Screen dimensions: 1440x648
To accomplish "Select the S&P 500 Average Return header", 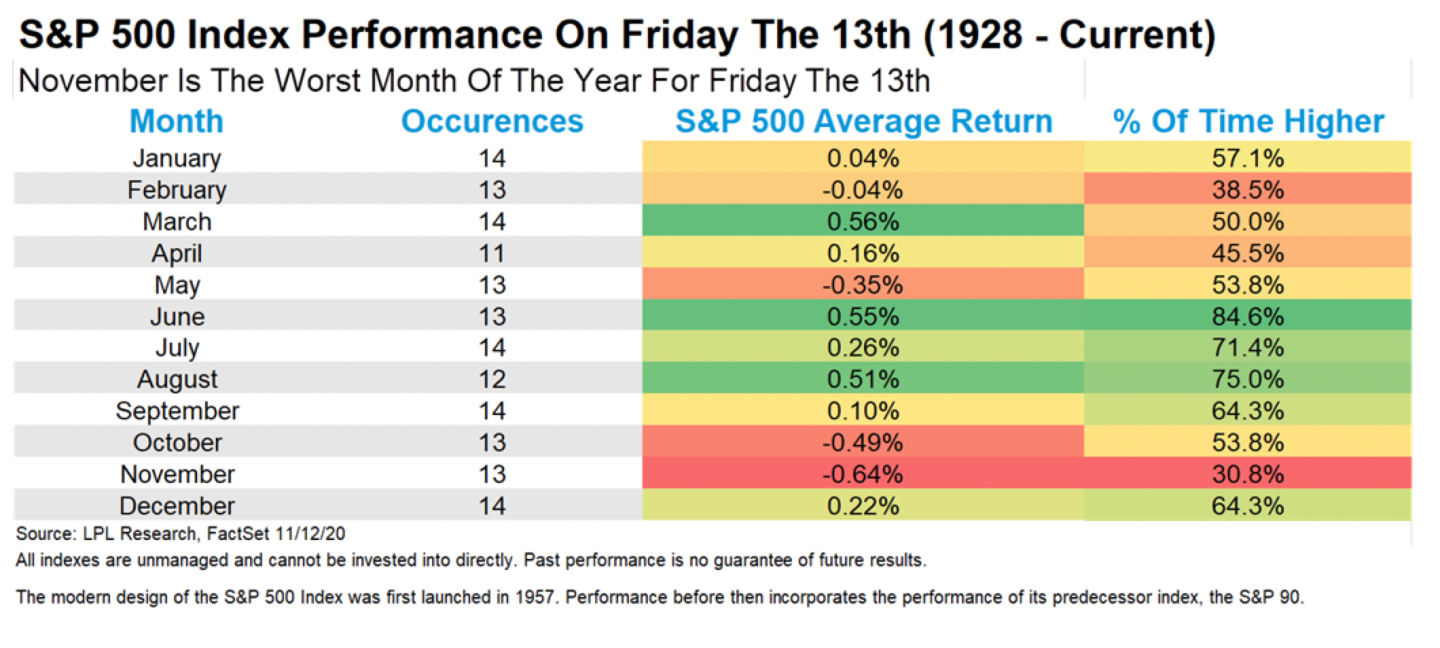I will tap(864, 122).
